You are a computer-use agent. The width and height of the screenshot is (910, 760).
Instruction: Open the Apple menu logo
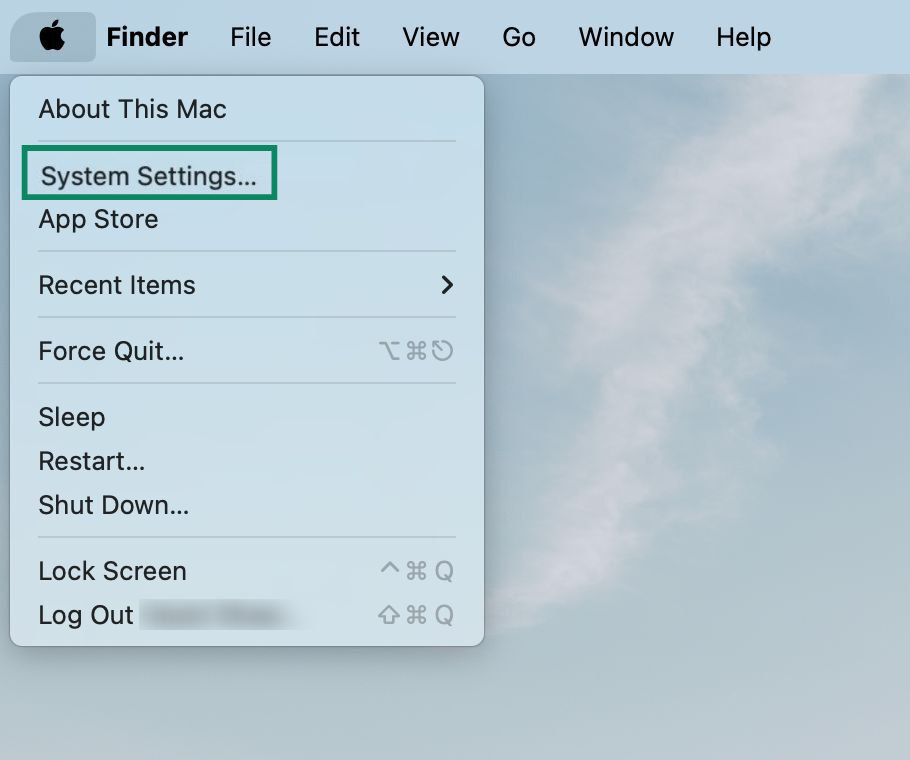coord(52,37)
